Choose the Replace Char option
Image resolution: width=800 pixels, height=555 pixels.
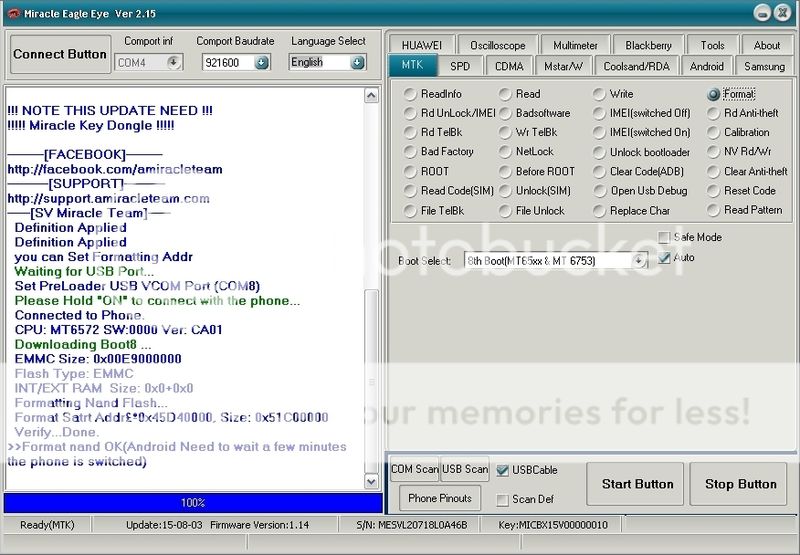632,210
